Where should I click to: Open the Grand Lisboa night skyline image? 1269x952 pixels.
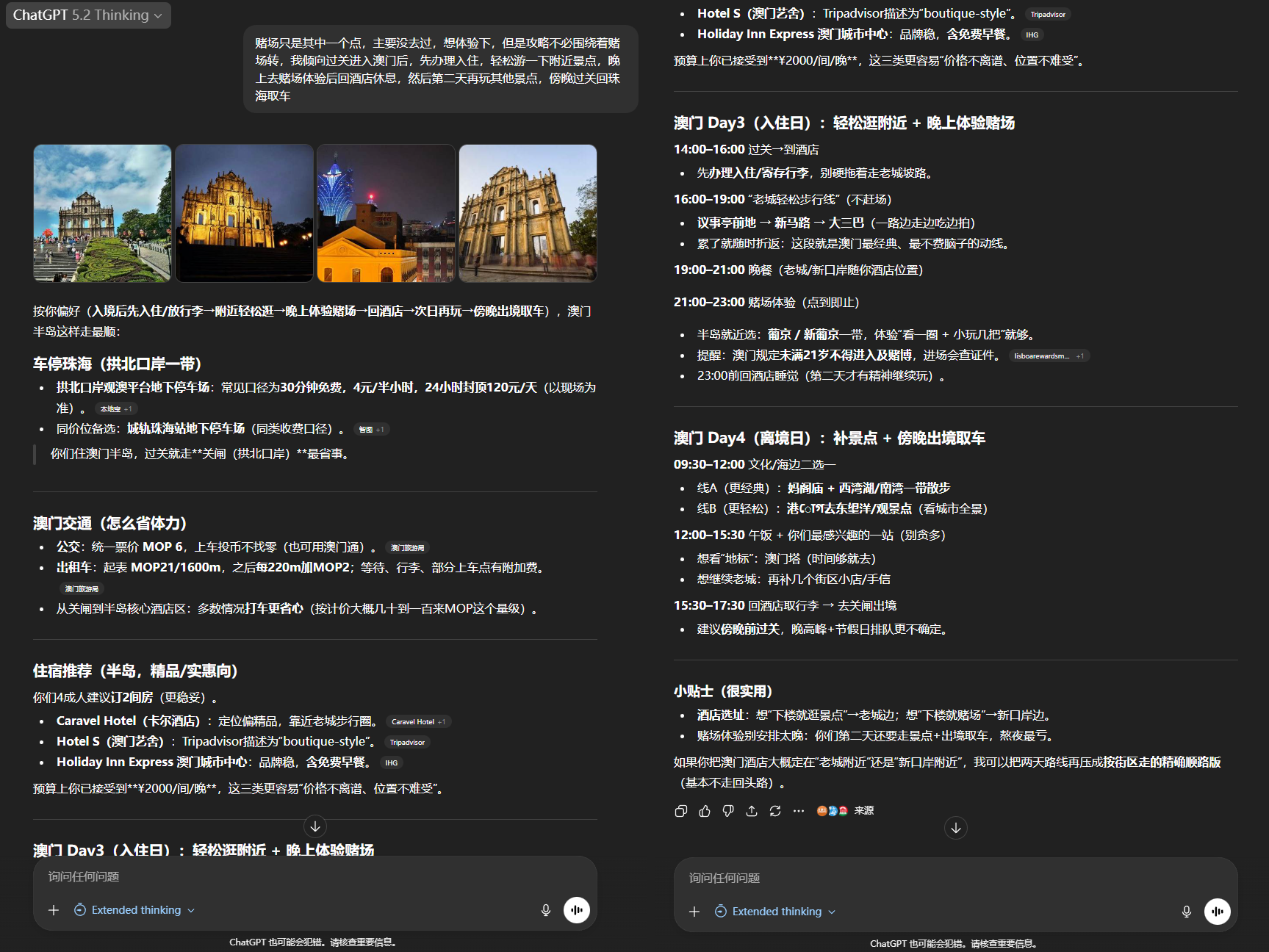point(386,213)
